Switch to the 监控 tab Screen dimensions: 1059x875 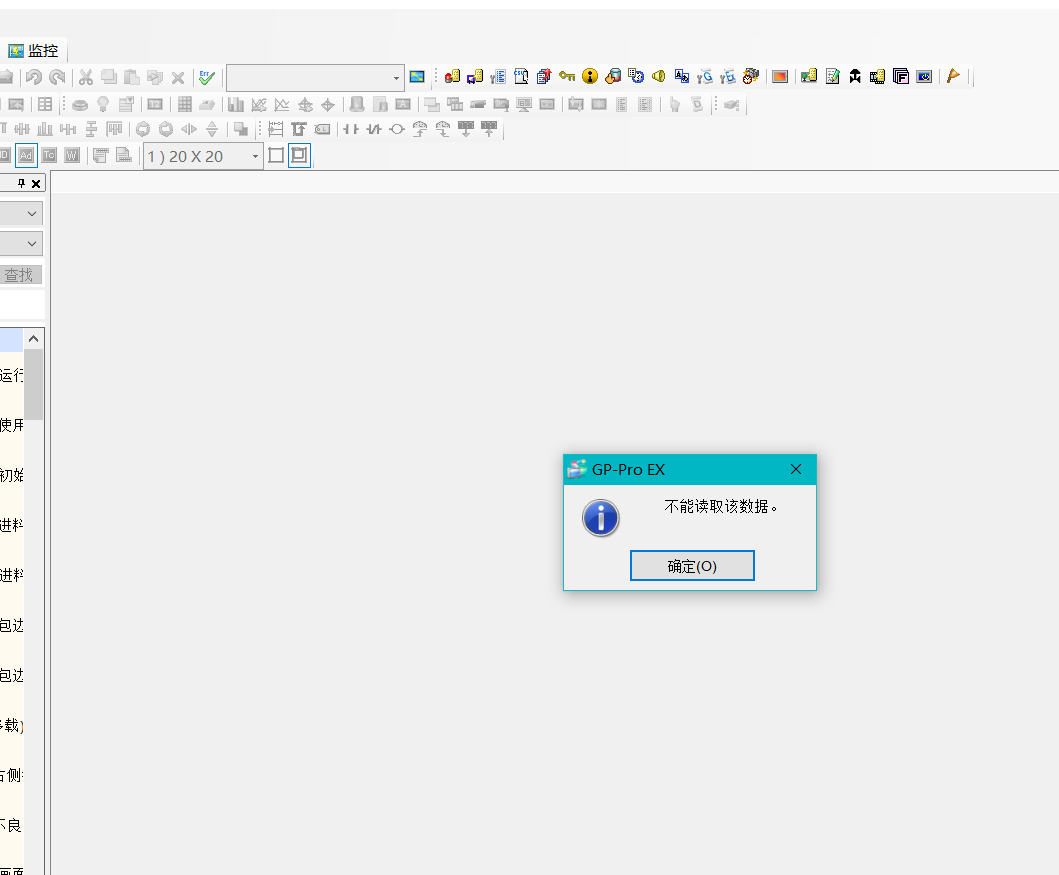point(33,50)
